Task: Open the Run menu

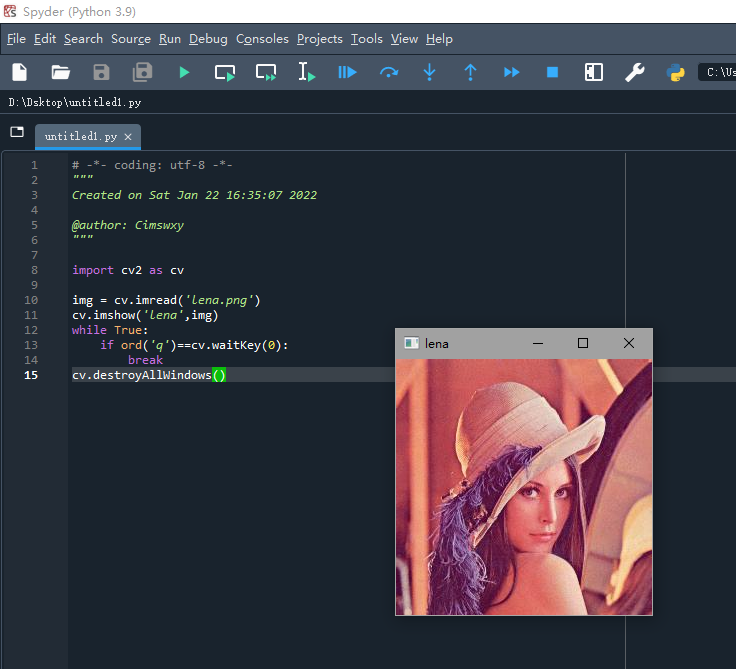Action: 170,39
